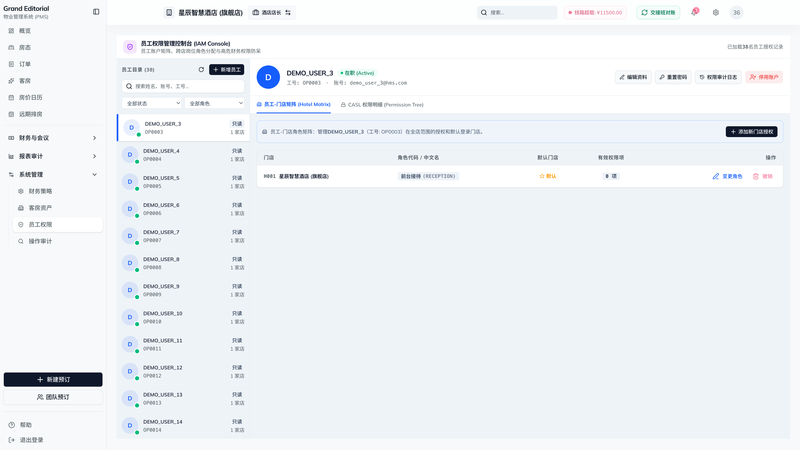
Task: Open the 帮助 help item
Action: 53,425
